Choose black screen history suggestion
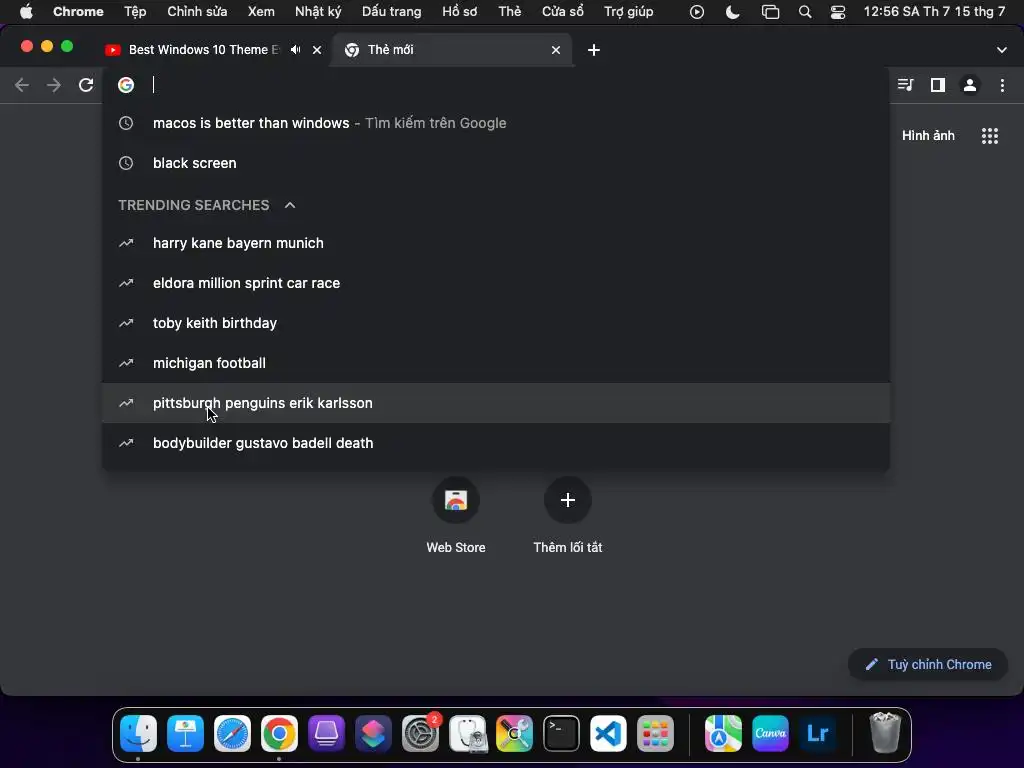Viewport: 1024px width, 768px height. click(x=496, y=163)
